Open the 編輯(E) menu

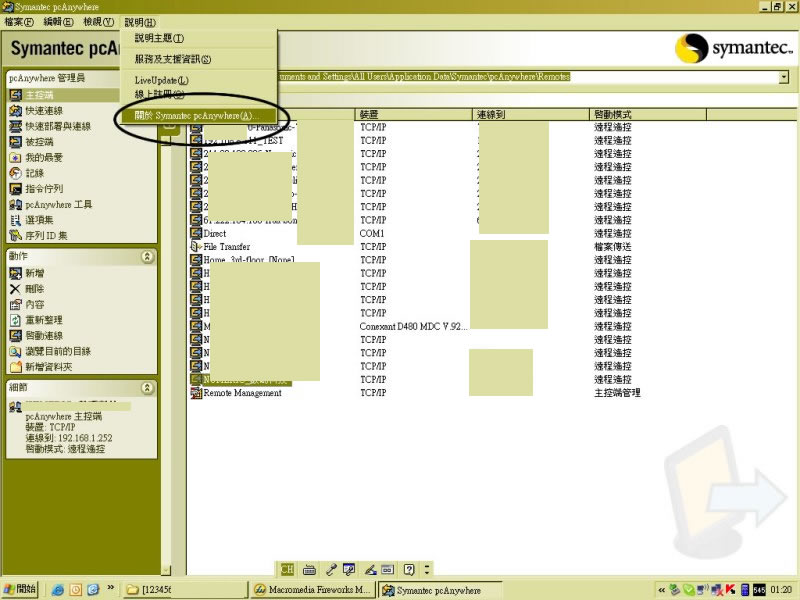pos(58,22)
